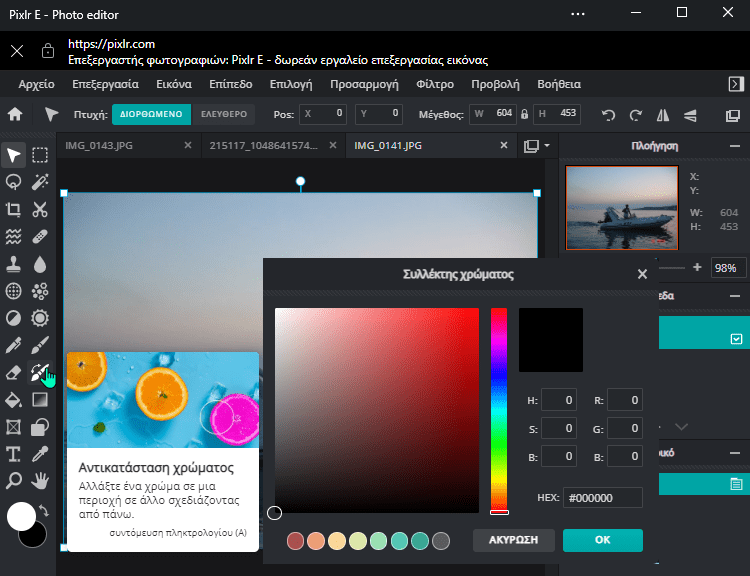The width and height of the screenshot is (750, 576).
Task: Click the vertical hue slider strip
Action: click(x=498, y=410)
